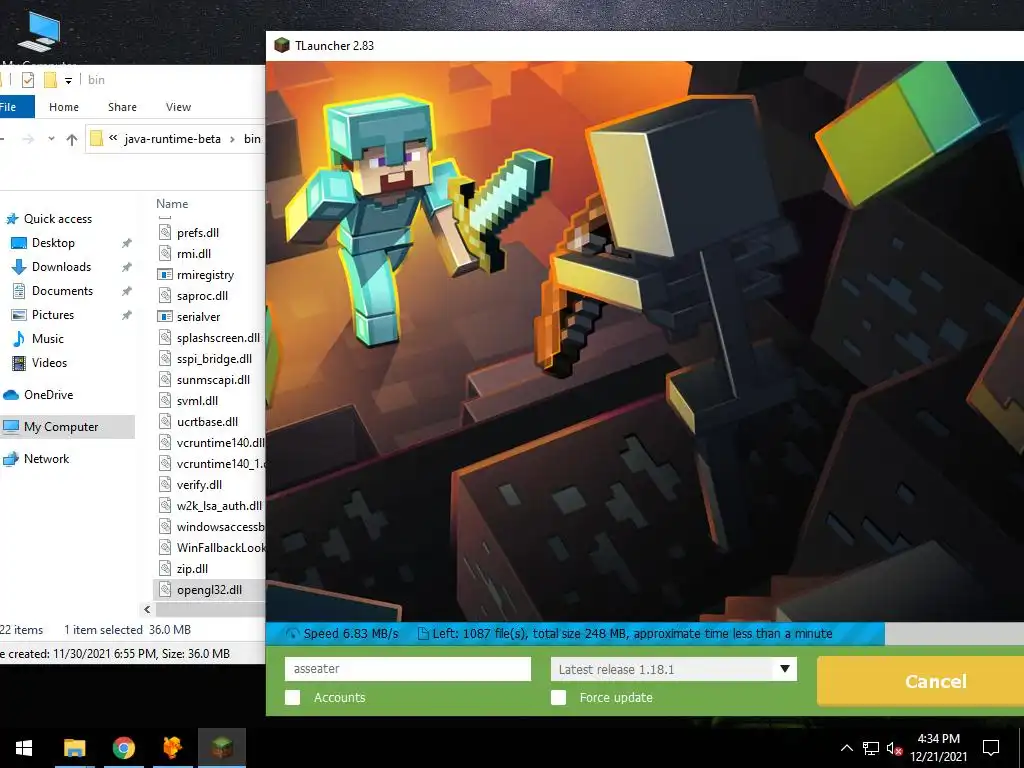Open Desktop in navigation pane
Viewport: 1024px width, 768px height.
tap(53, 243)
